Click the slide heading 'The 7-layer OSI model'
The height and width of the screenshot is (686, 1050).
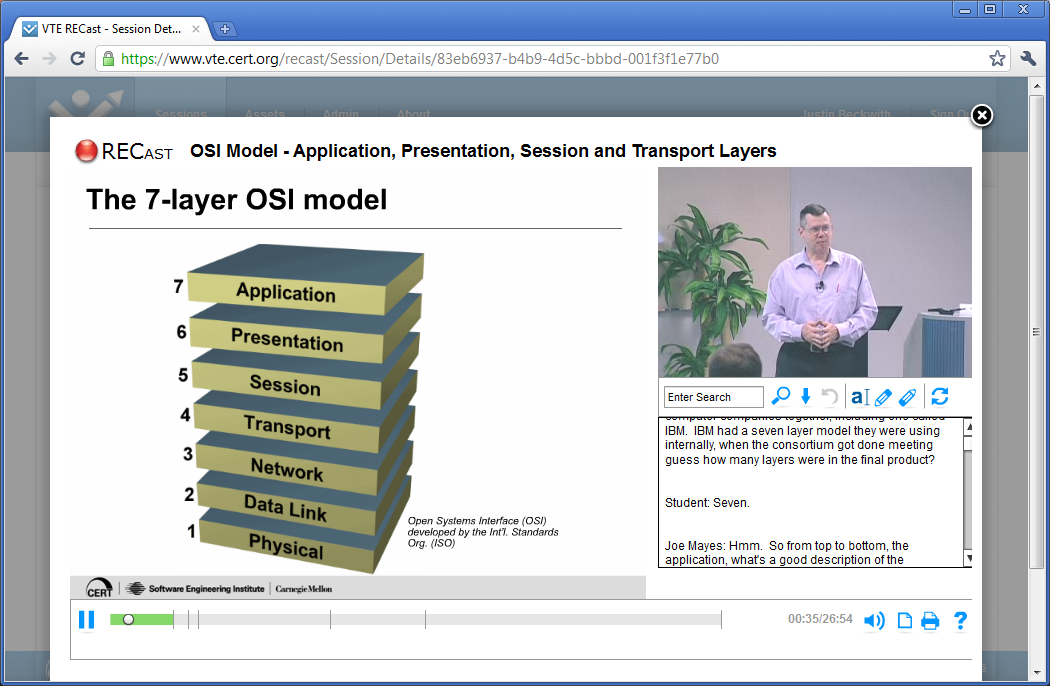tap(237, 200)
